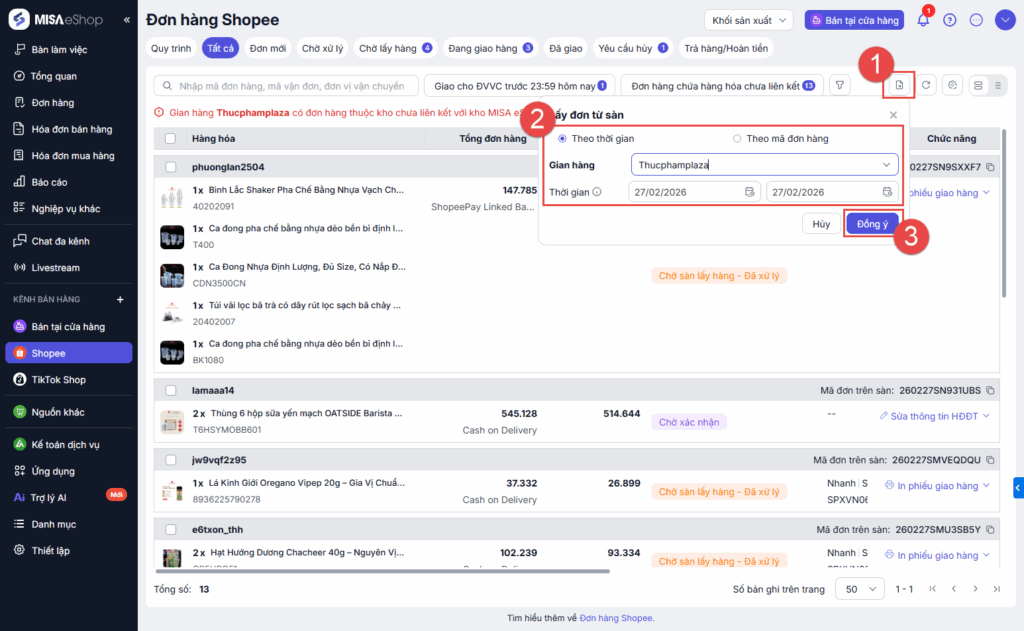Copy order code 260227SN931UBS

(x=990, y=390)
